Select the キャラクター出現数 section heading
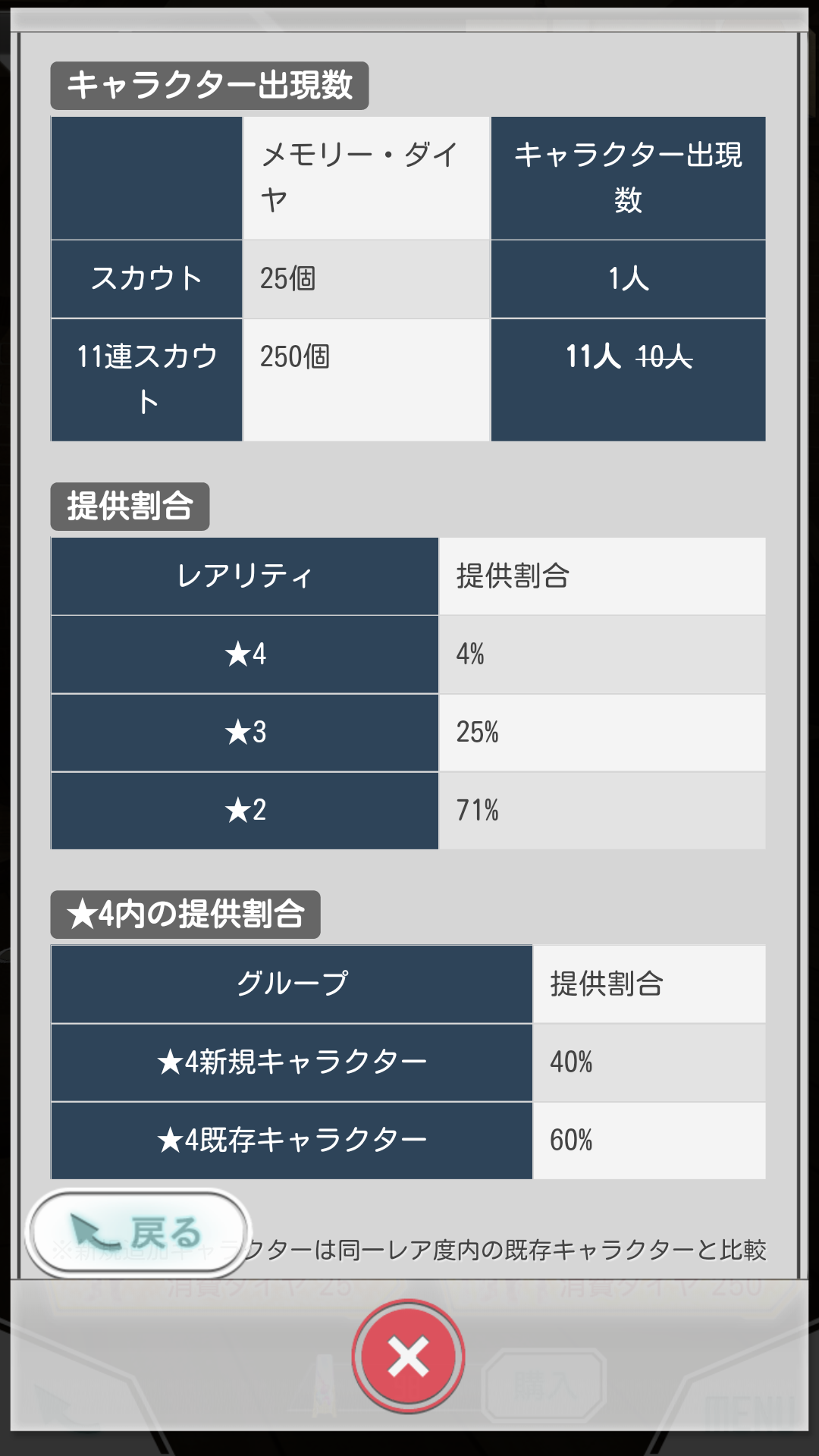Screen dimensions: 819x1456 209,85
